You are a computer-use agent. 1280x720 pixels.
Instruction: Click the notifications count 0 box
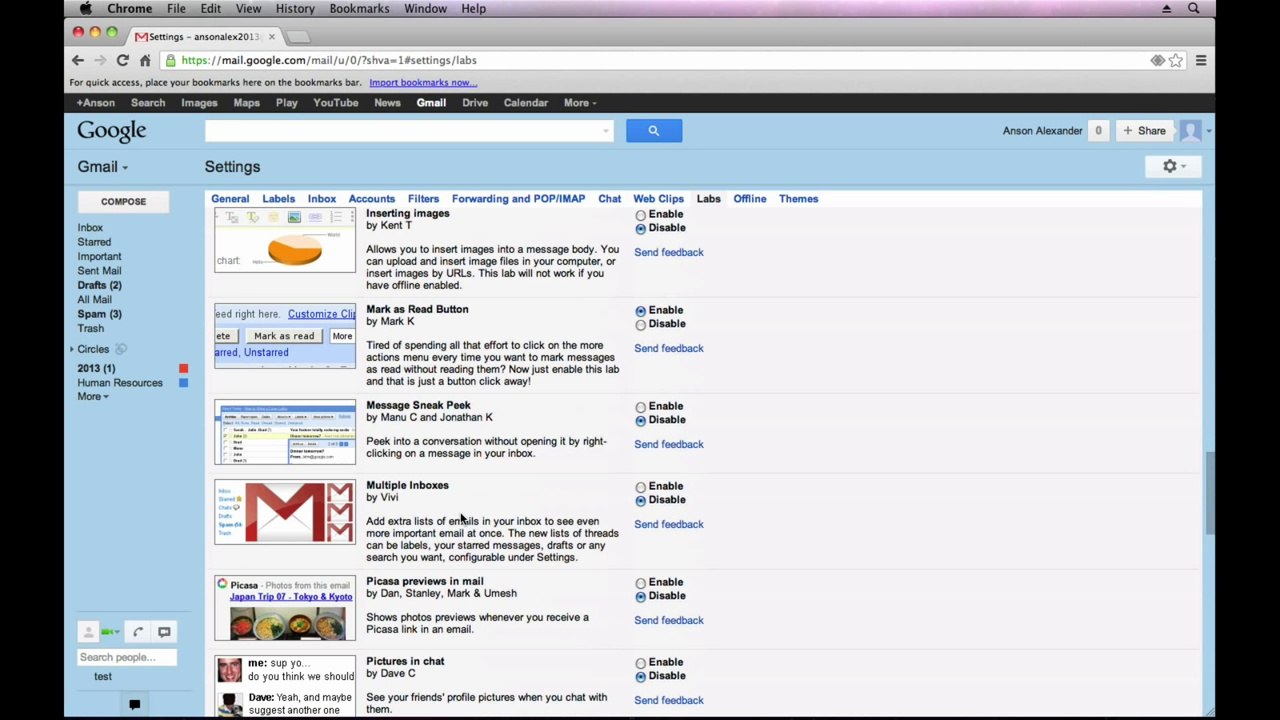pyautogui.click(x=1098, y=131)
